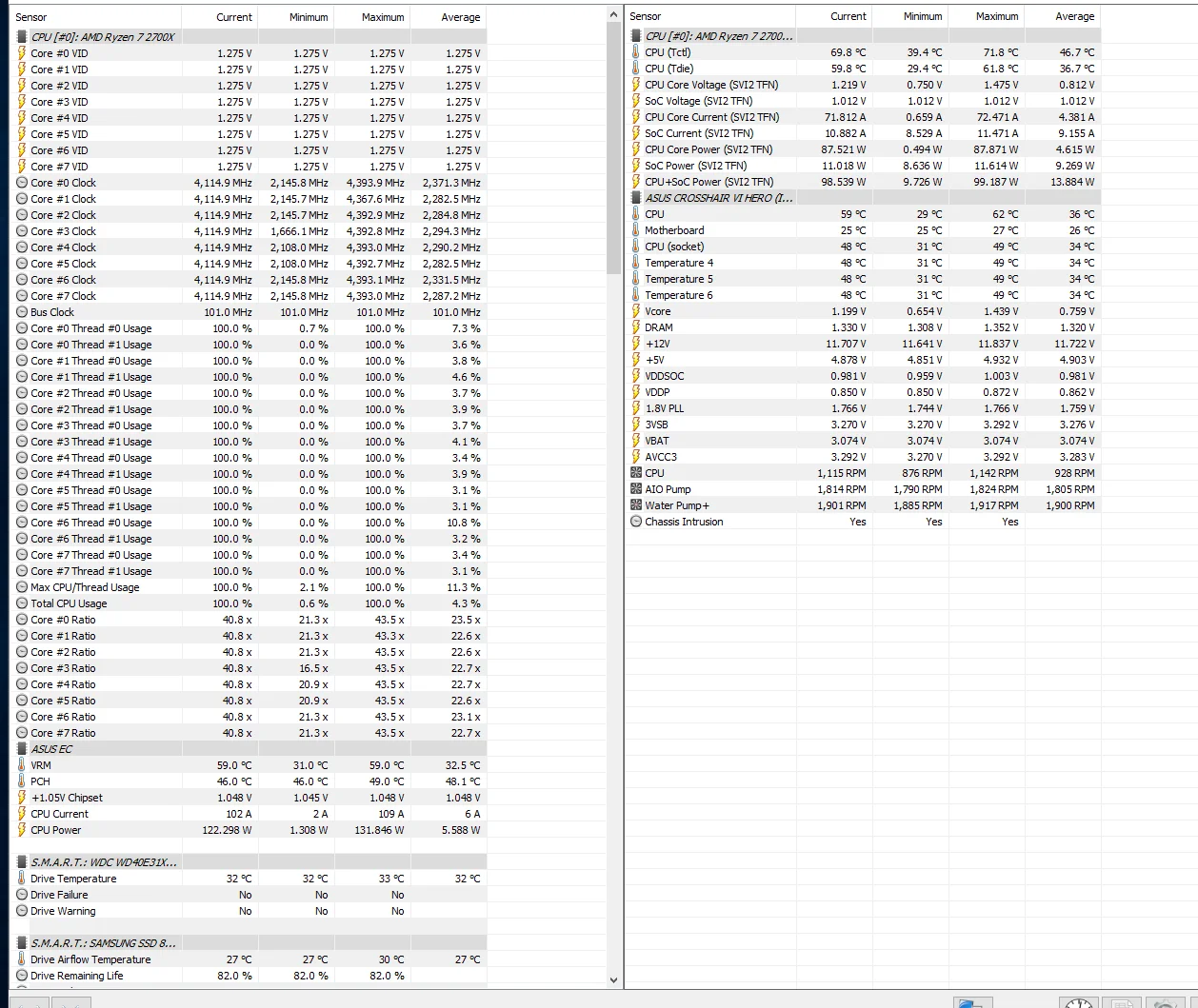1198x1008 pixels.
Task: Click the scroll up arrow of the left pane
Action: click(x=613, y=15)
